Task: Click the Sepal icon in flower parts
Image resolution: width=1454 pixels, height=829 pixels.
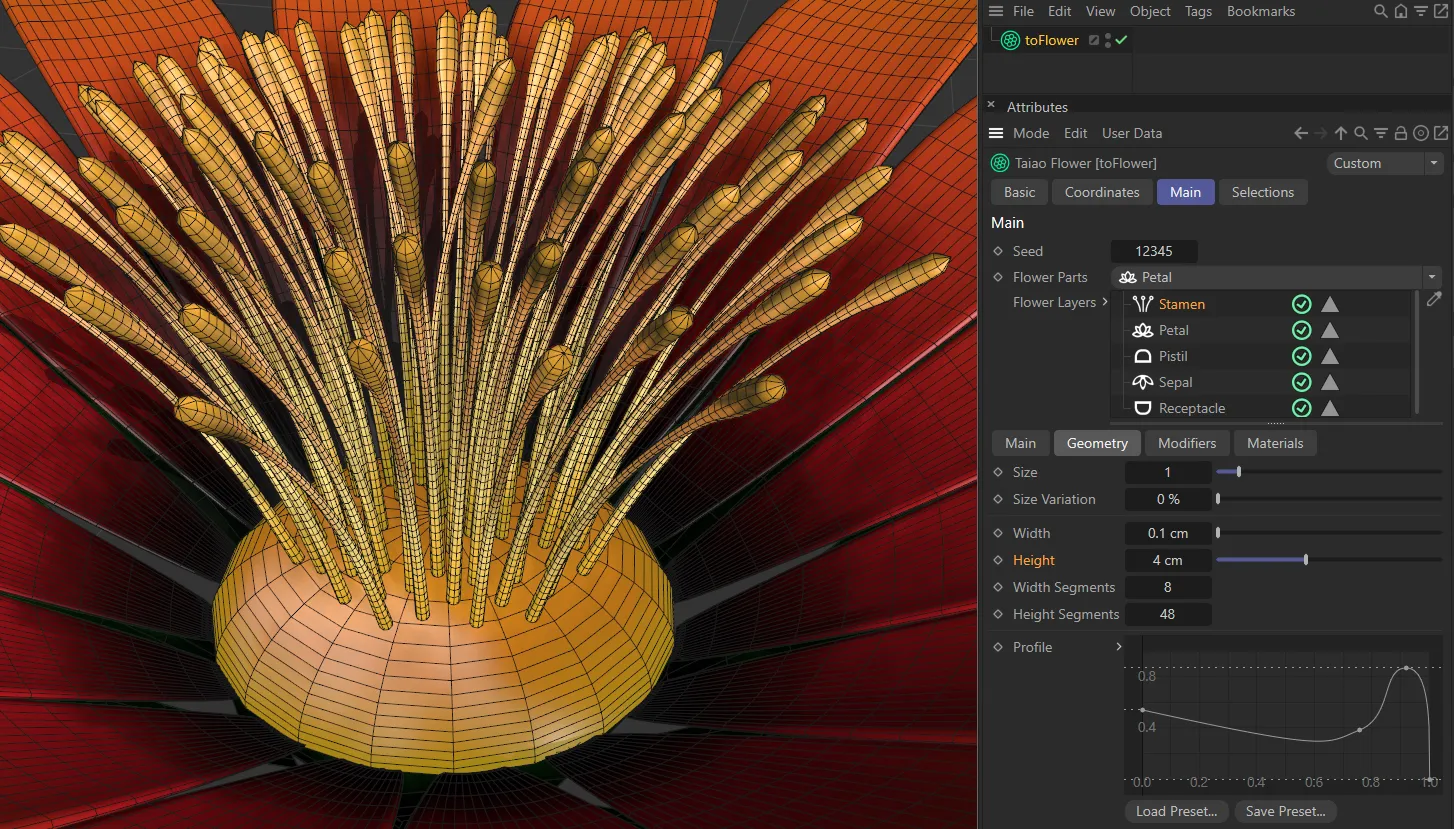Action: click(1142, 382)
